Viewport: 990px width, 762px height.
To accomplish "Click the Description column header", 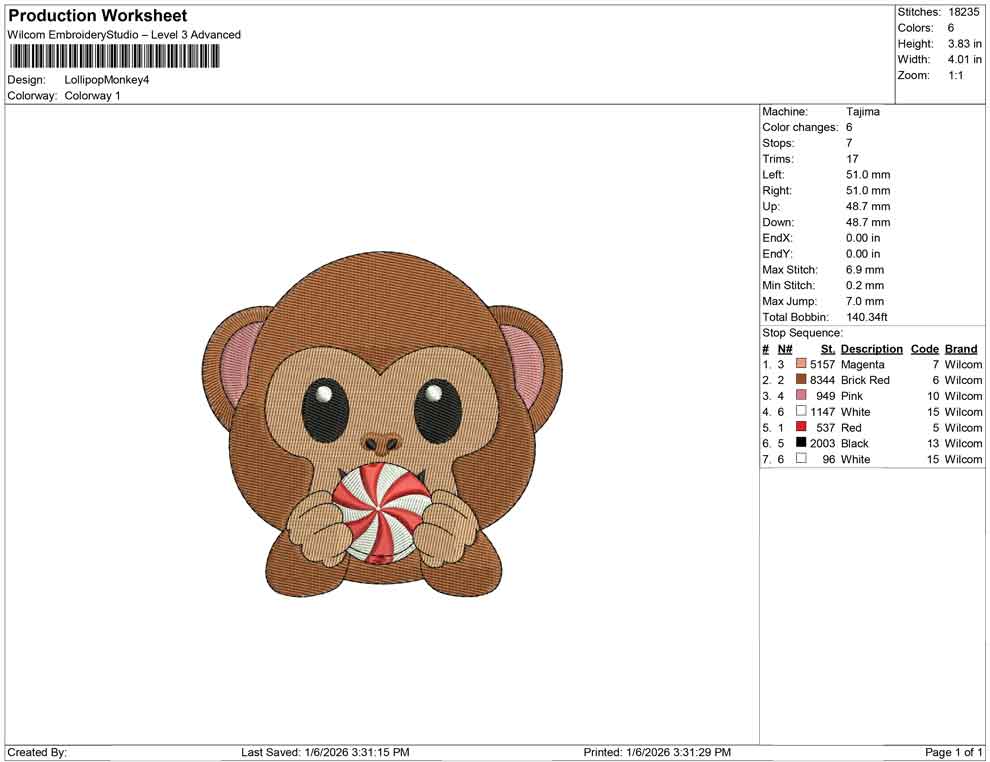I will (x=871, y=348).
